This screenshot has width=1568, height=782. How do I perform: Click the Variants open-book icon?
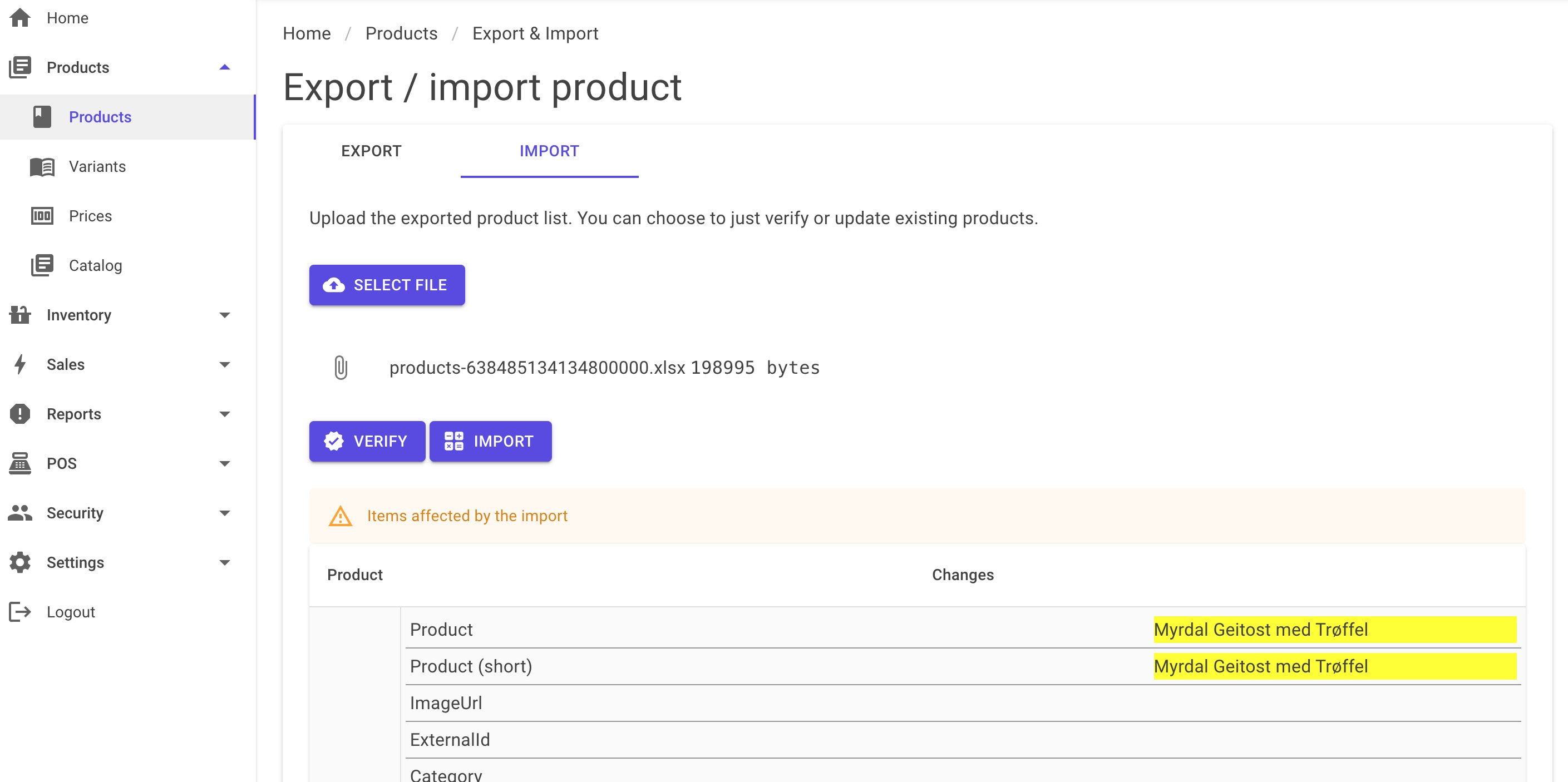(x=42, y=166)
